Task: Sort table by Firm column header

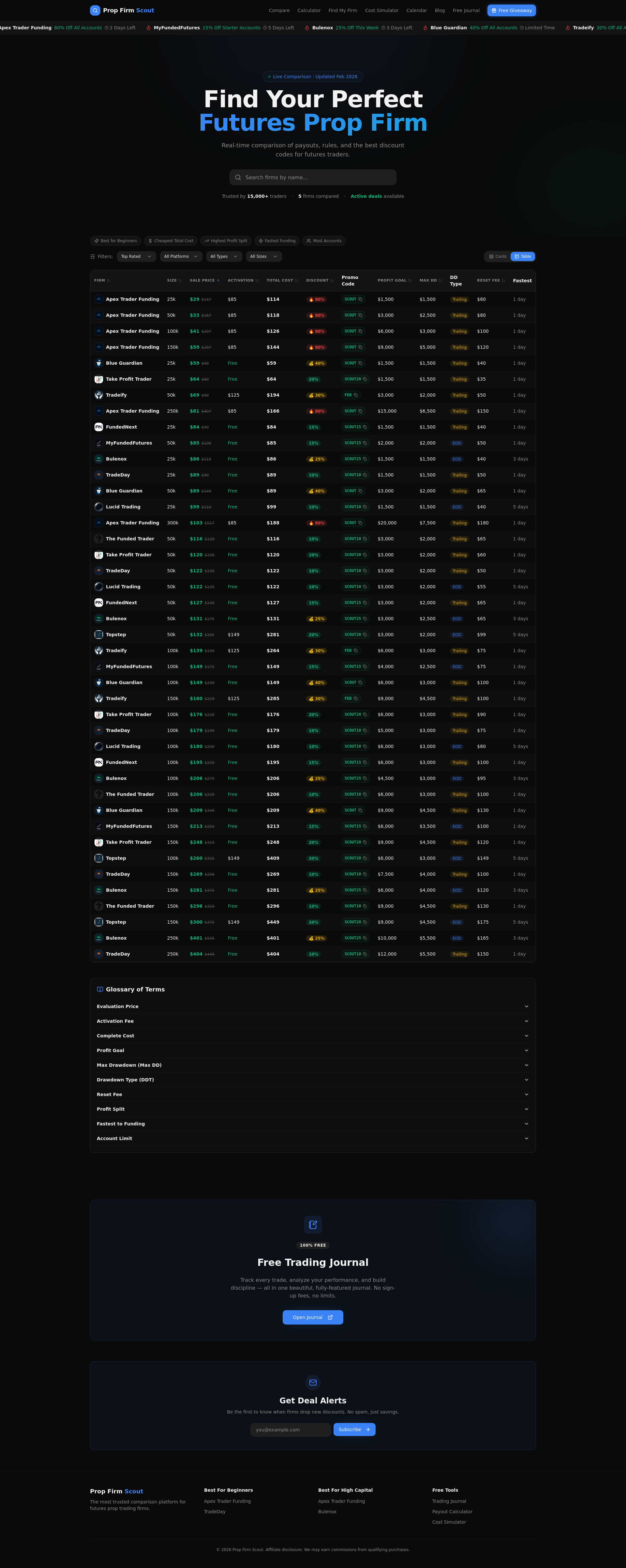Action: pos(102,281)
